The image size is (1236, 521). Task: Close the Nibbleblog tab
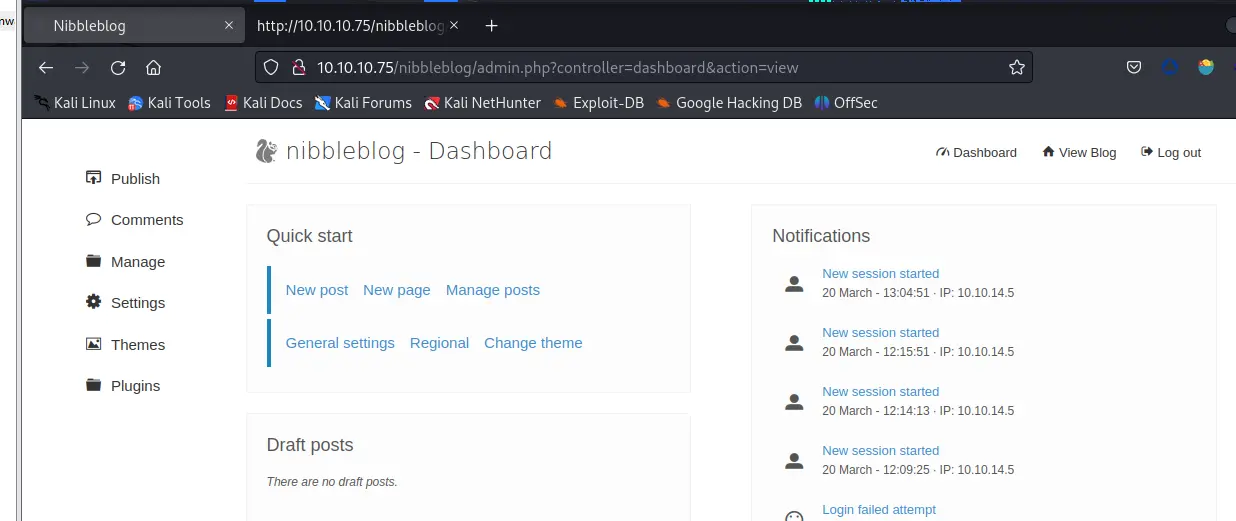point(229,26)
